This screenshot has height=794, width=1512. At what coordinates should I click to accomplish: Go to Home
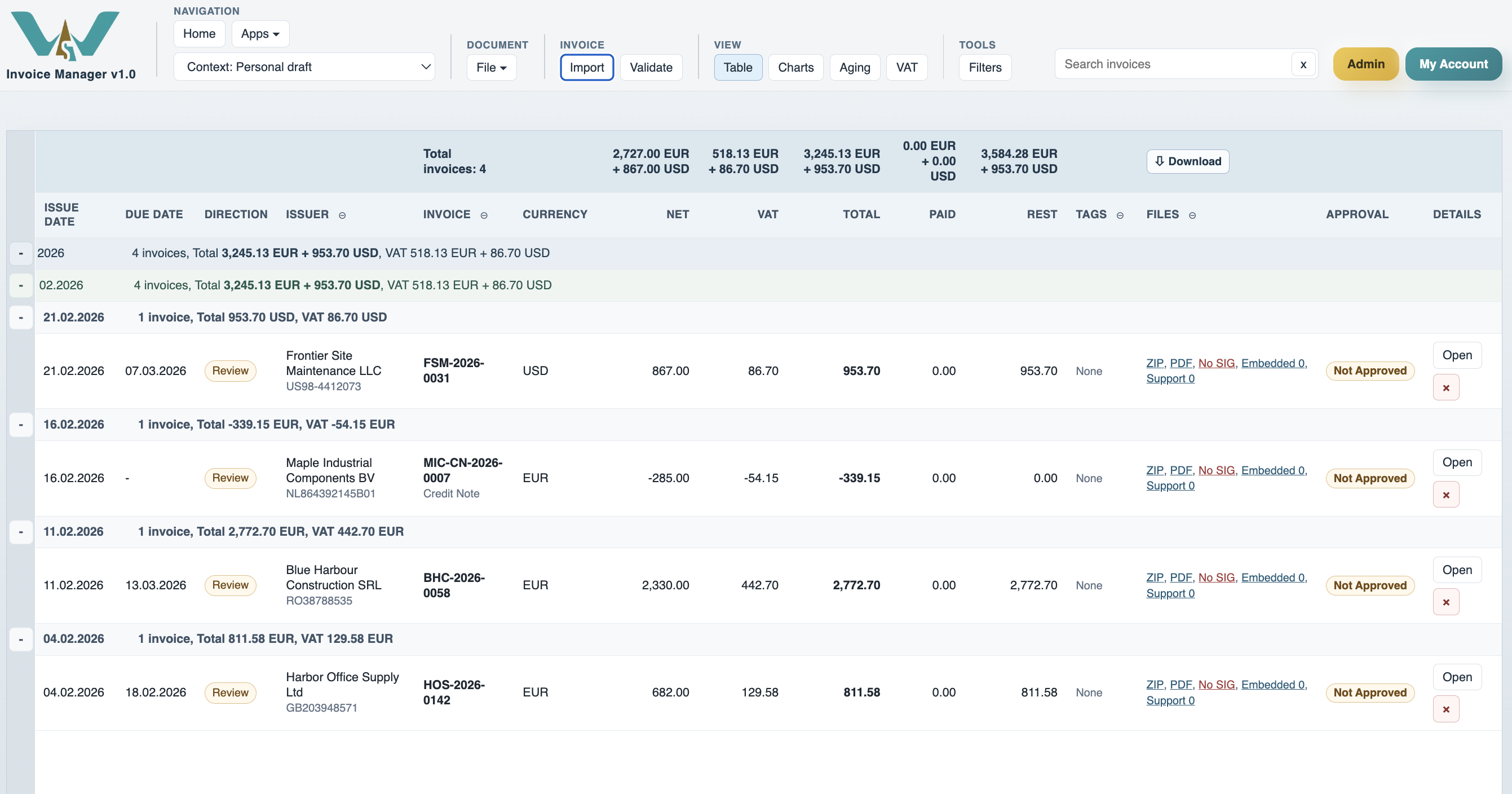199,33
